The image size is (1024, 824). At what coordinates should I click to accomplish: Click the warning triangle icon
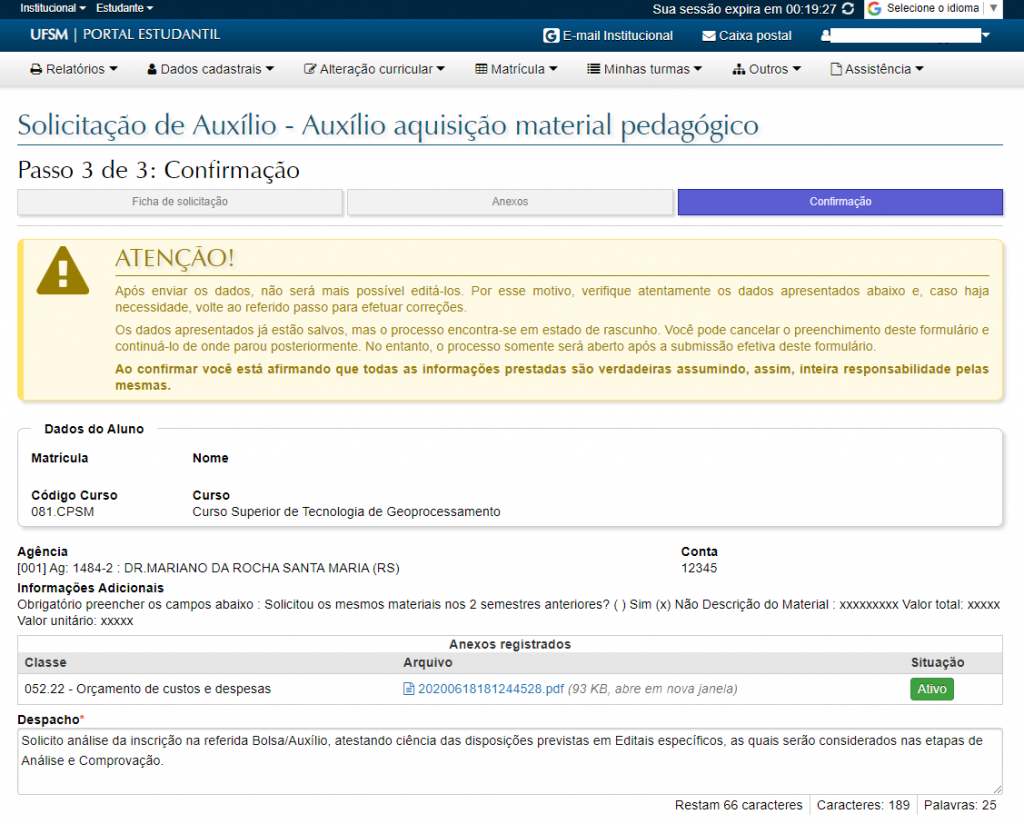coord(63,271)
